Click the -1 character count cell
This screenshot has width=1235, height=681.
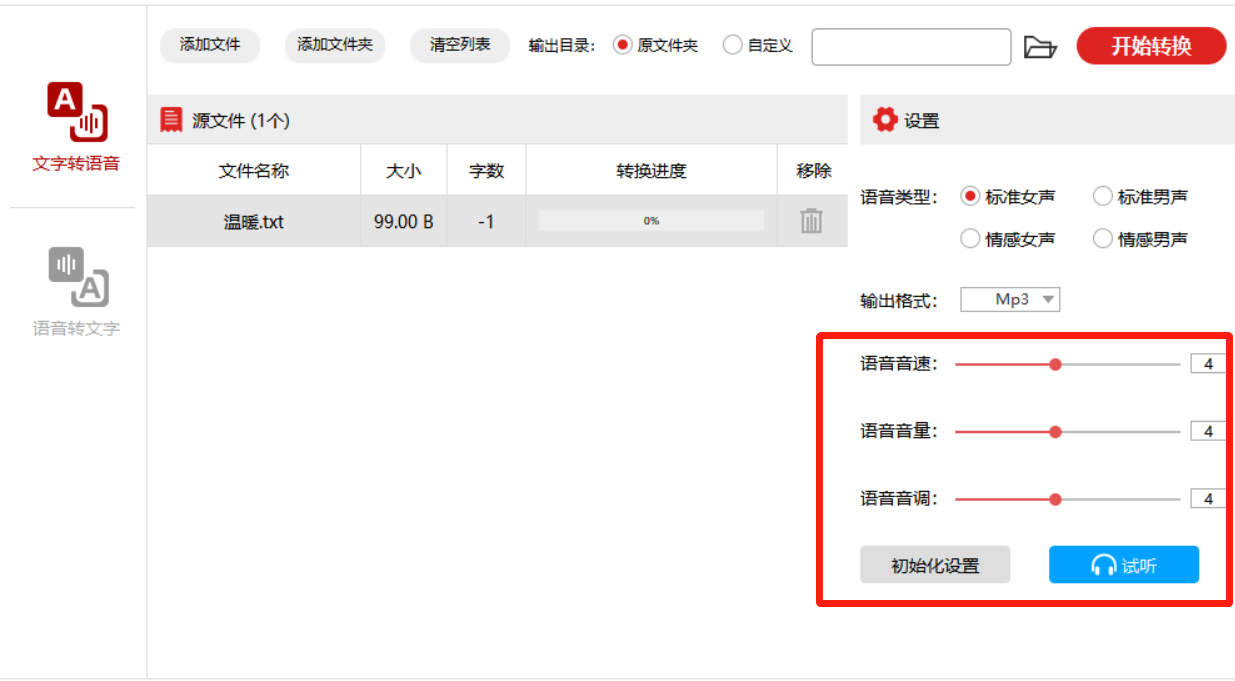(x=486, y=221)
